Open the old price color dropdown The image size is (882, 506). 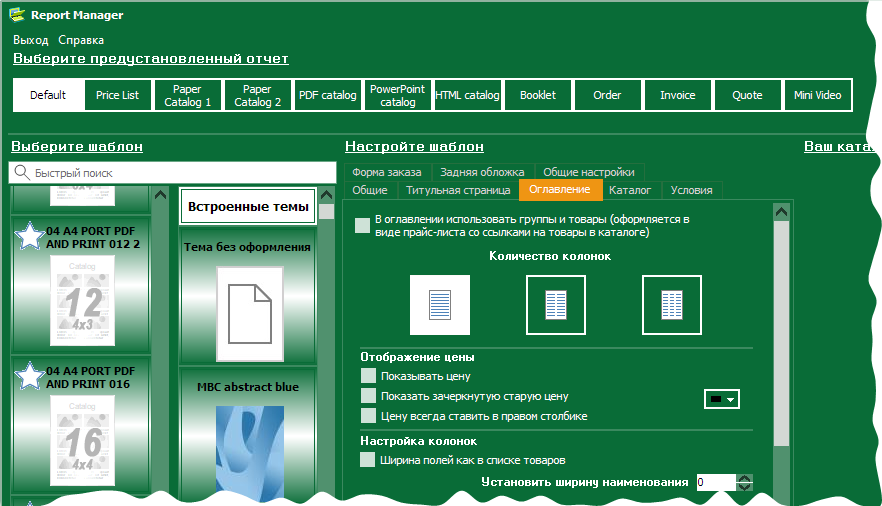pos(722,399)
